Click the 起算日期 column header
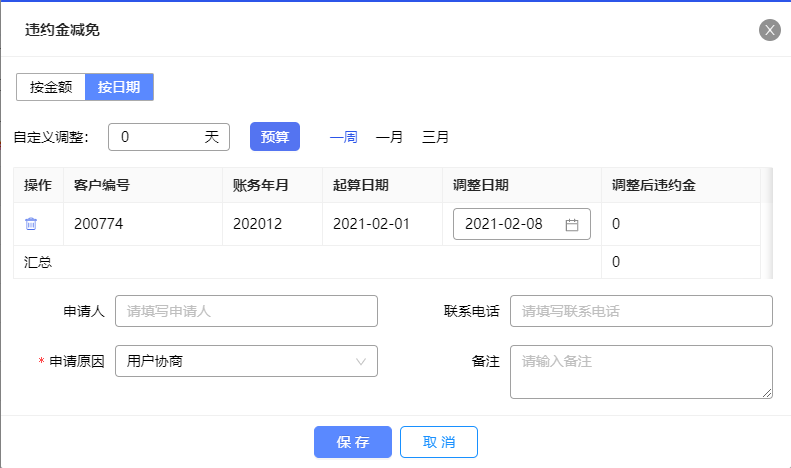This screenshot has width=791, height=468. (x=382, y=185)
